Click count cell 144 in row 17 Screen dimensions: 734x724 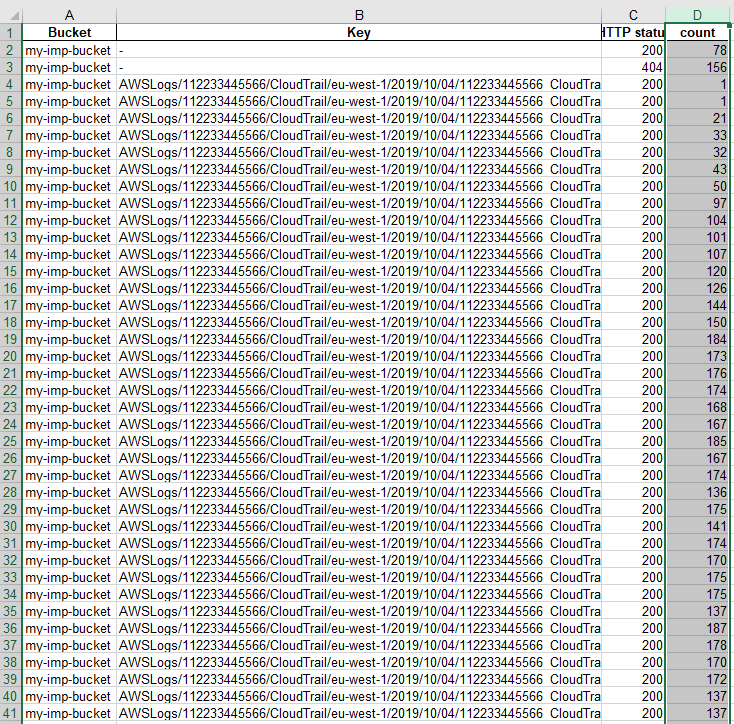click(697, 305)
